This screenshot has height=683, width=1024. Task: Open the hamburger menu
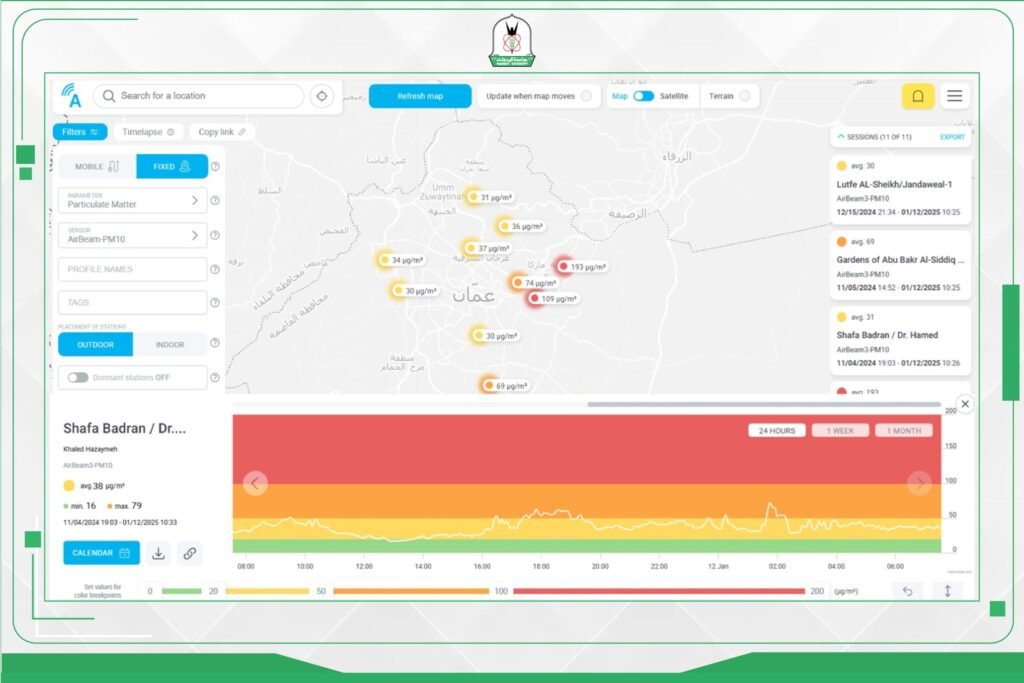pos(955,96)
